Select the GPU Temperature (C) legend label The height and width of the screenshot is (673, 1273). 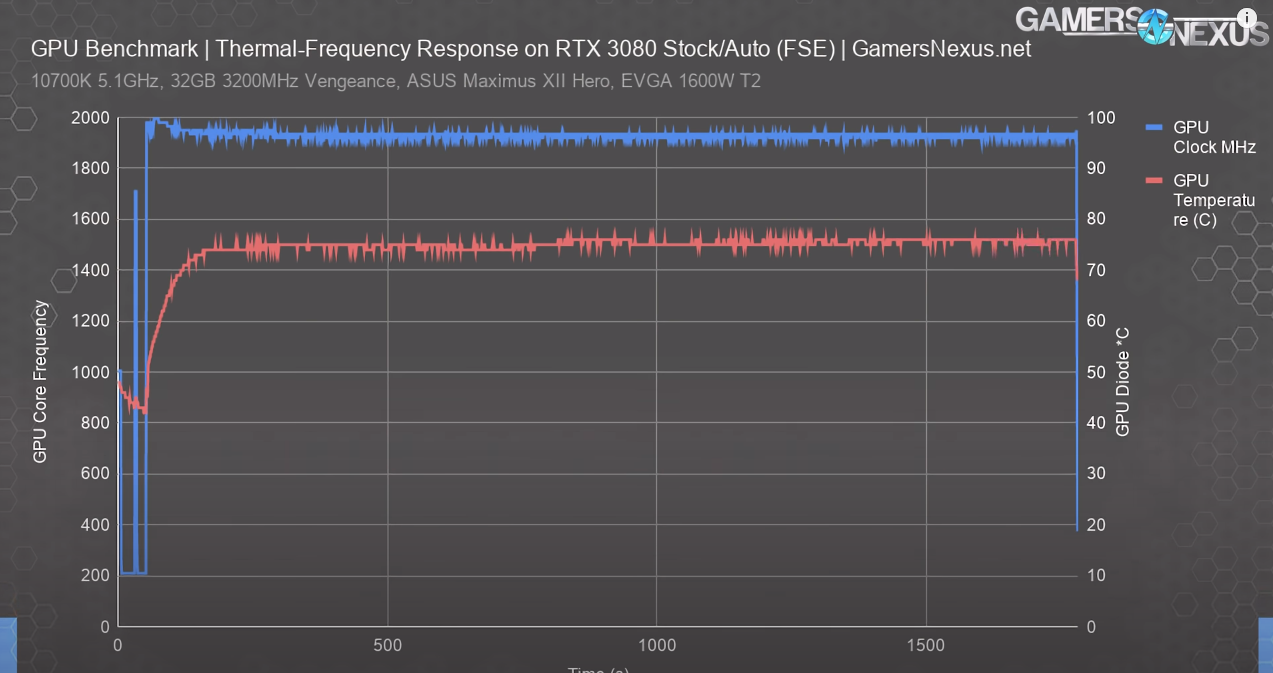[1213, 200]
